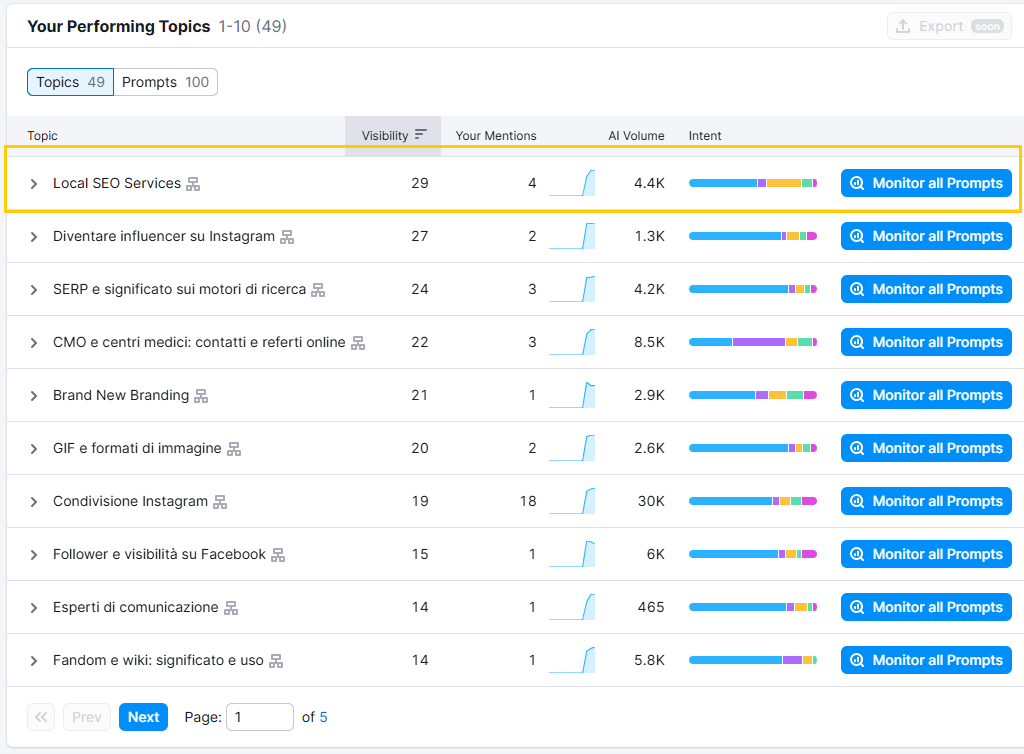Expand the Local SEO Services topic row
The height and width of the screenshot is (754, 1024).
pyautogui.click(x=34, y=184)
